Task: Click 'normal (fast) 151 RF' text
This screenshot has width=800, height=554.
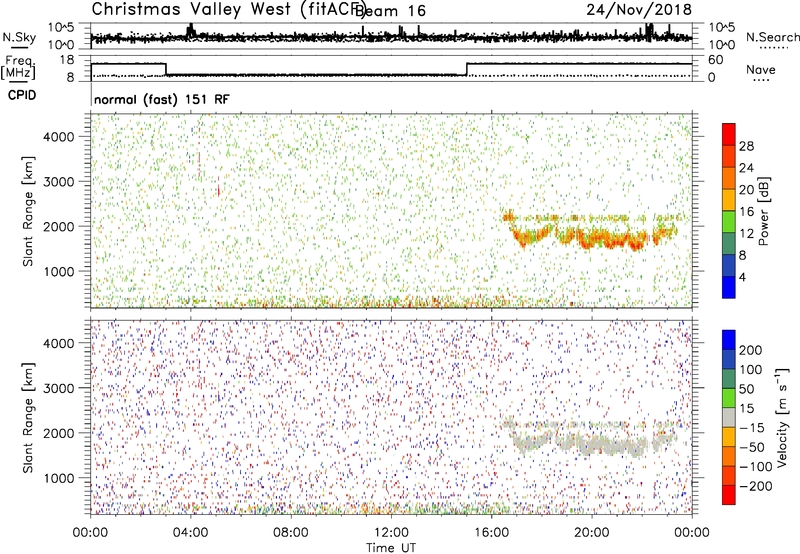Action: click(162, 99)
